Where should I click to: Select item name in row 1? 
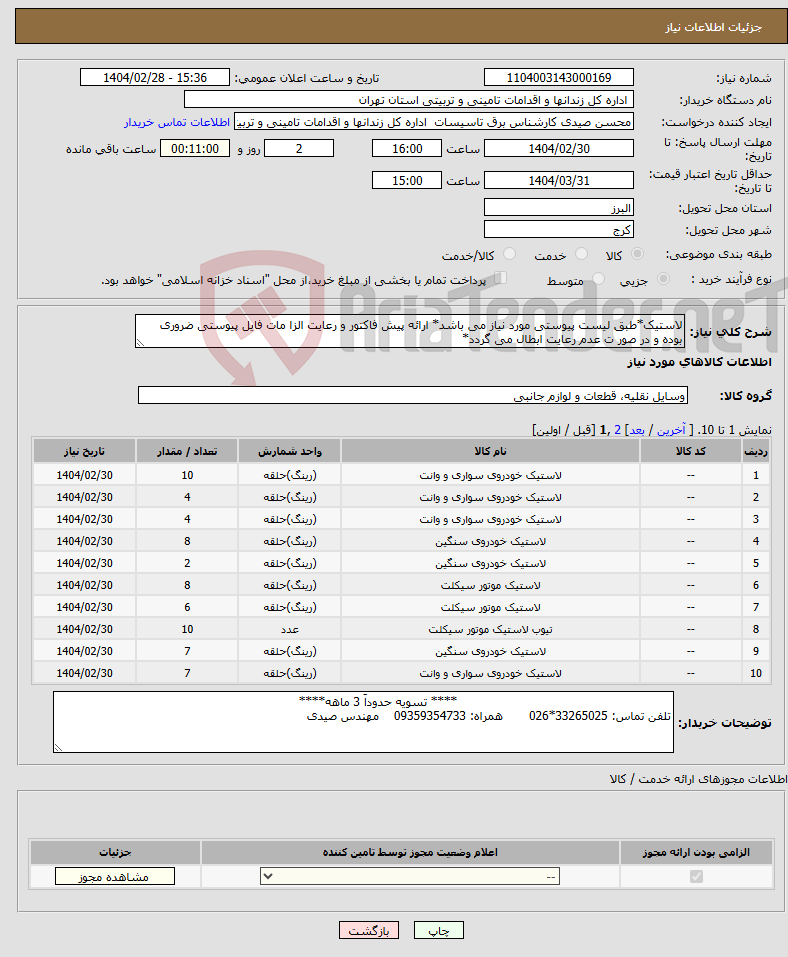(x=490, y=475)
